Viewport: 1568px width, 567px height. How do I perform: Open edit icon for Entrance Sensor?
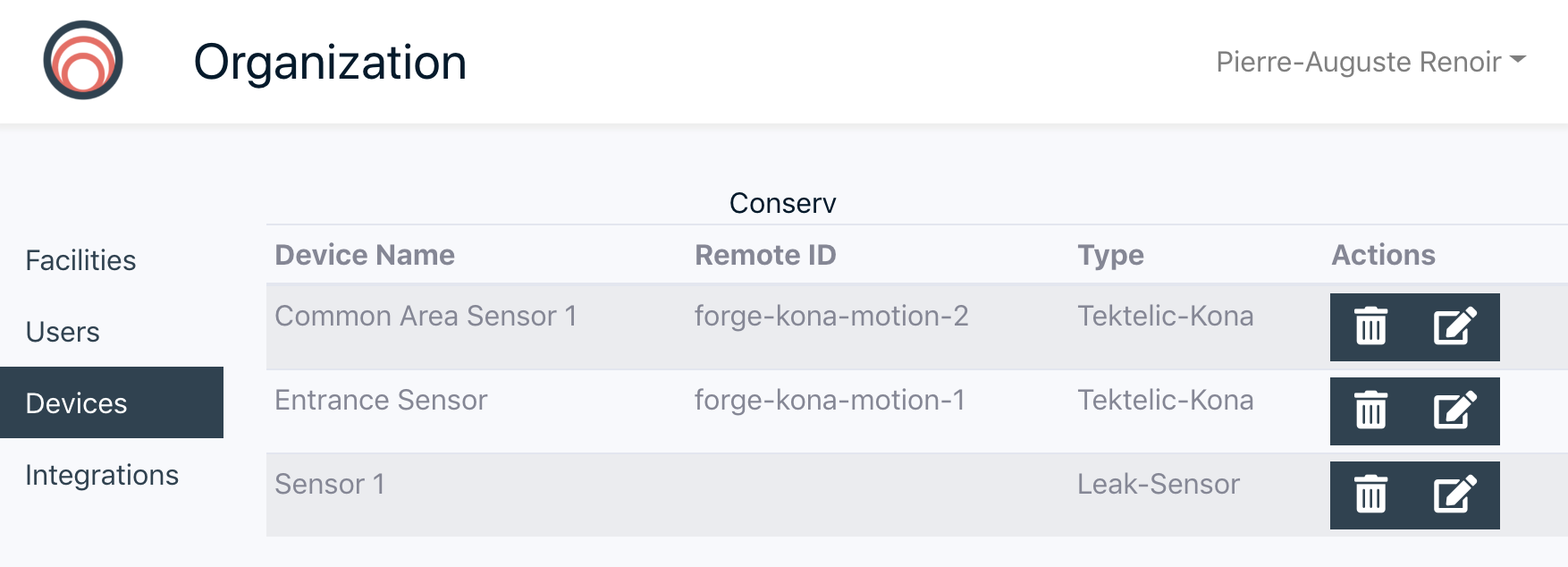pyautogui.click(x=1455, y=410)
